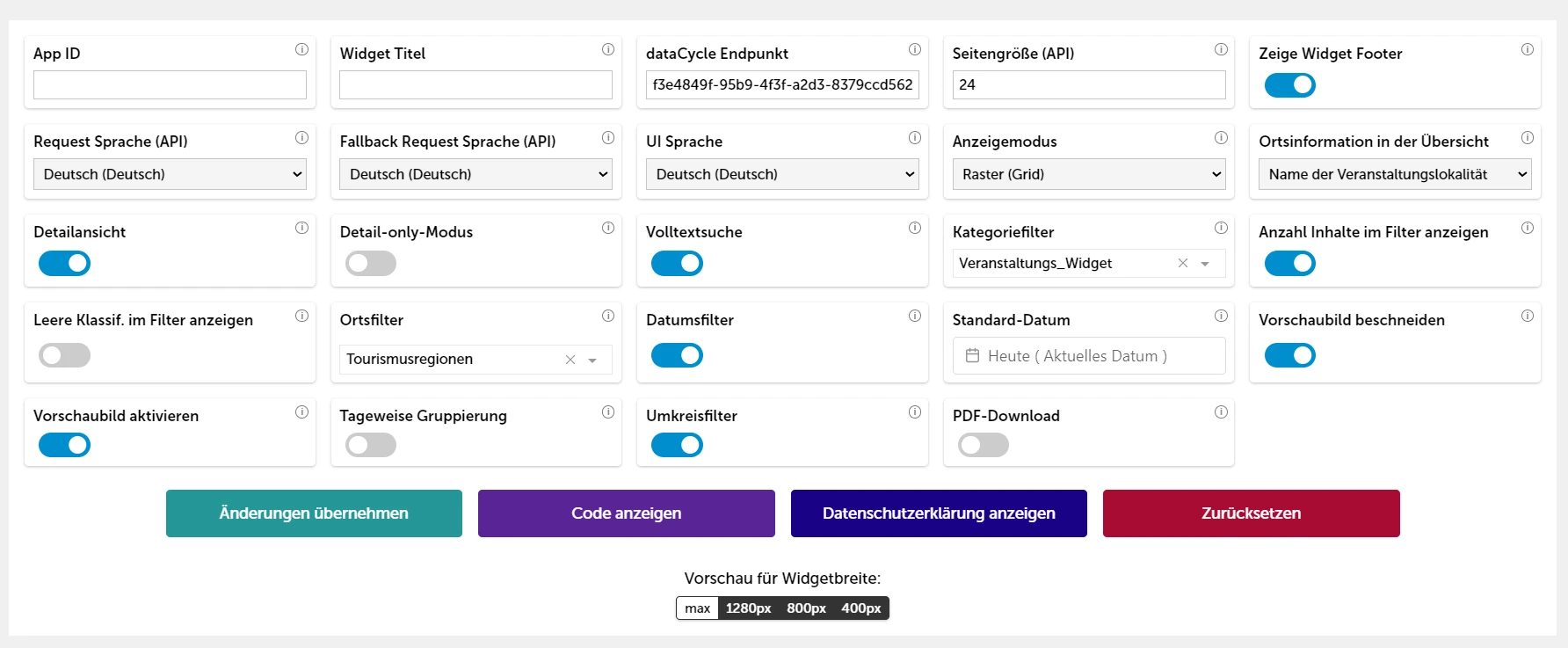Viewport: 1568px width, 648px height.
Task: Open info icon for dataCycle Endpunkt
Action: click(914, 49)
